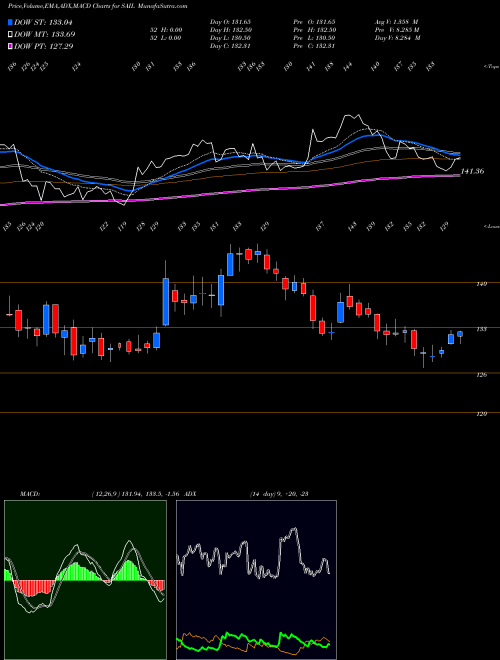Image resolution: width=500 pixels, height=660 pixels.
Task: Select the Day H: 132.50 reading
Action: tap(231, 30)
